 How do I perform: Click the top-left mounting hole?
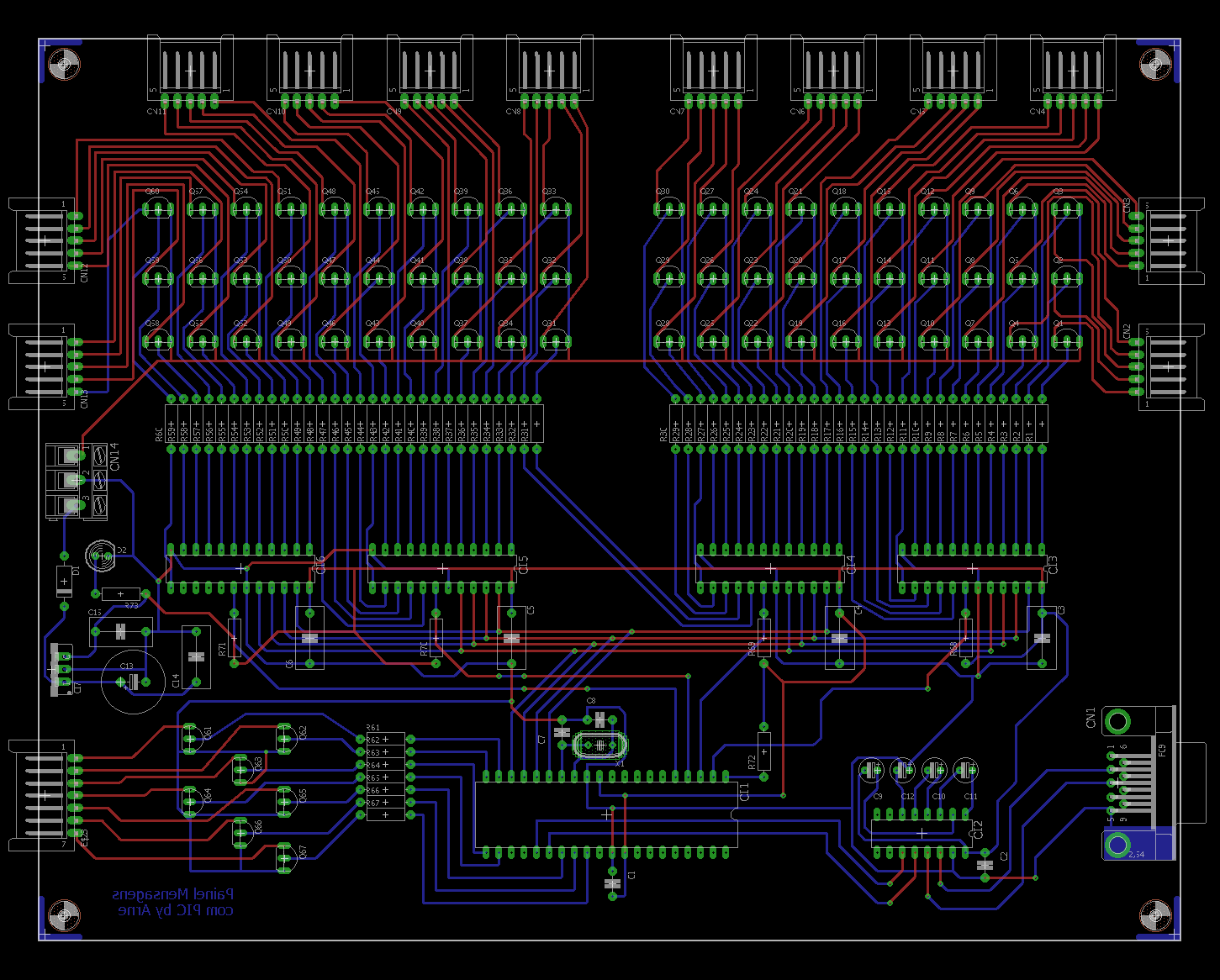point(64,64)
